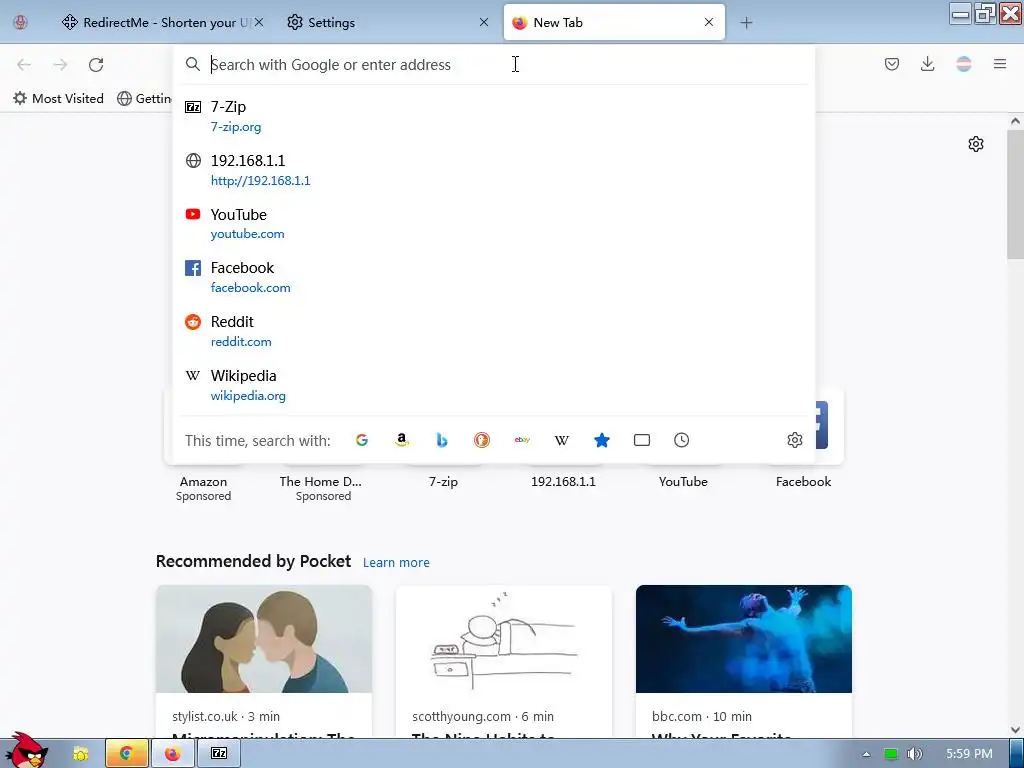Personalize new tab gear icon

[976, 144]
